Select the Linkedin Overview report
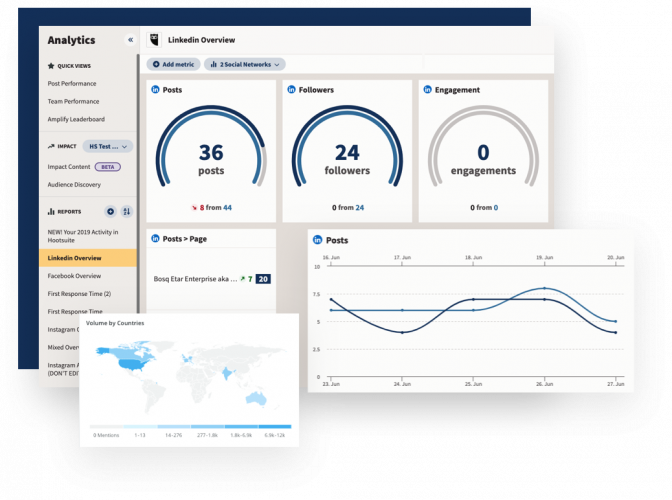Viewport: 672px width, 500px height. click(x=88, y=258)
